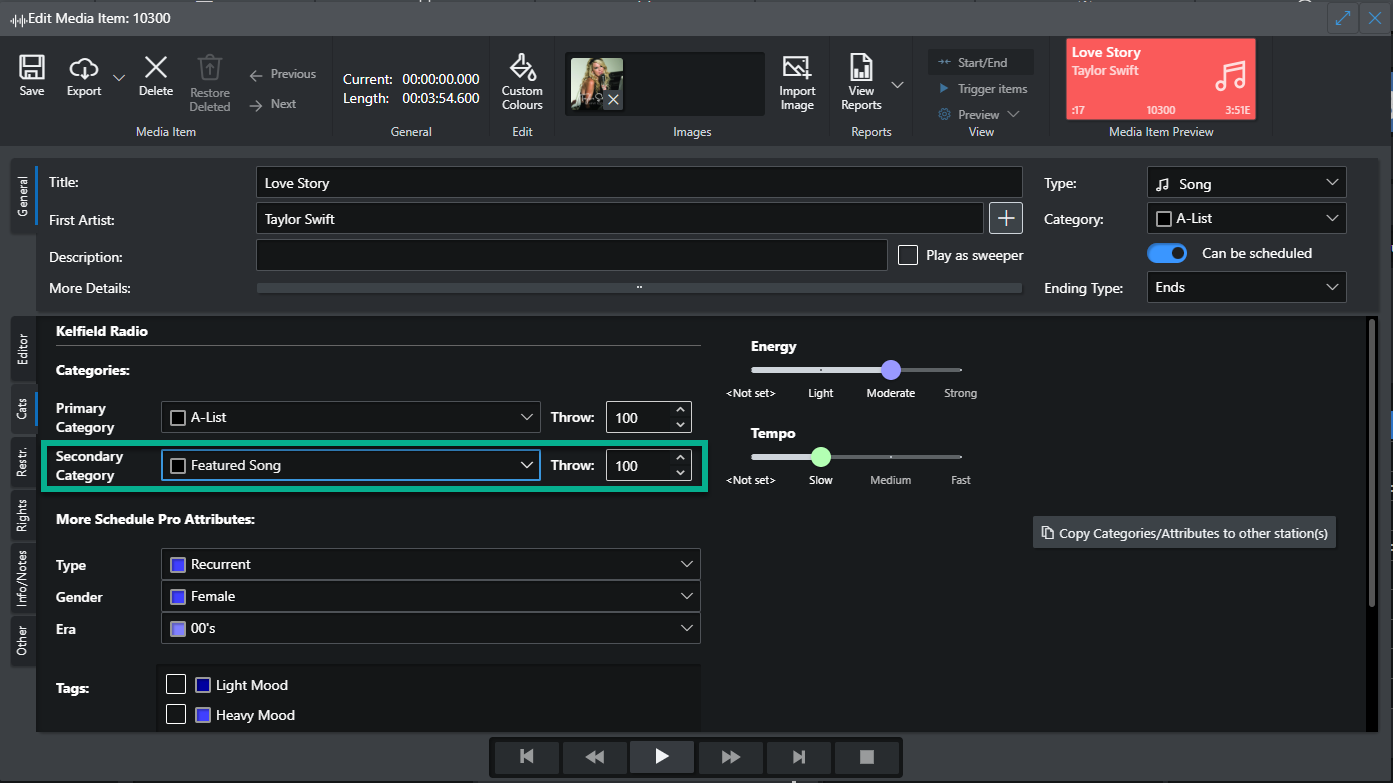Viewport: 1393px width, 783px height.
Task: Toggle the Can be scheduled switch
Action: [x=1167, y=253]
